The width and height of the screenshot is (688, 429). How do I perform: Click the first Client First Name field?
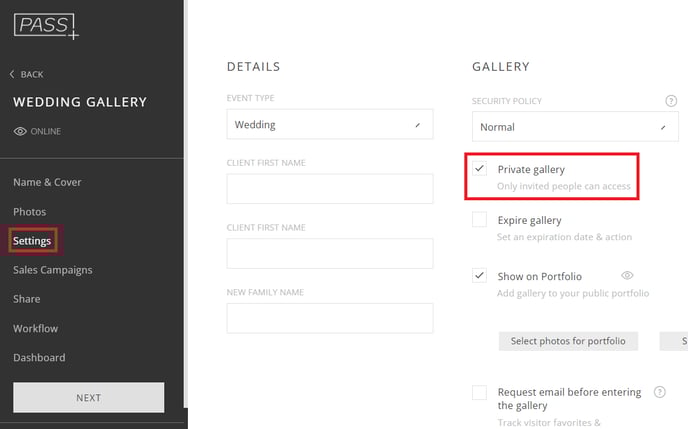[x=330, y=189]
